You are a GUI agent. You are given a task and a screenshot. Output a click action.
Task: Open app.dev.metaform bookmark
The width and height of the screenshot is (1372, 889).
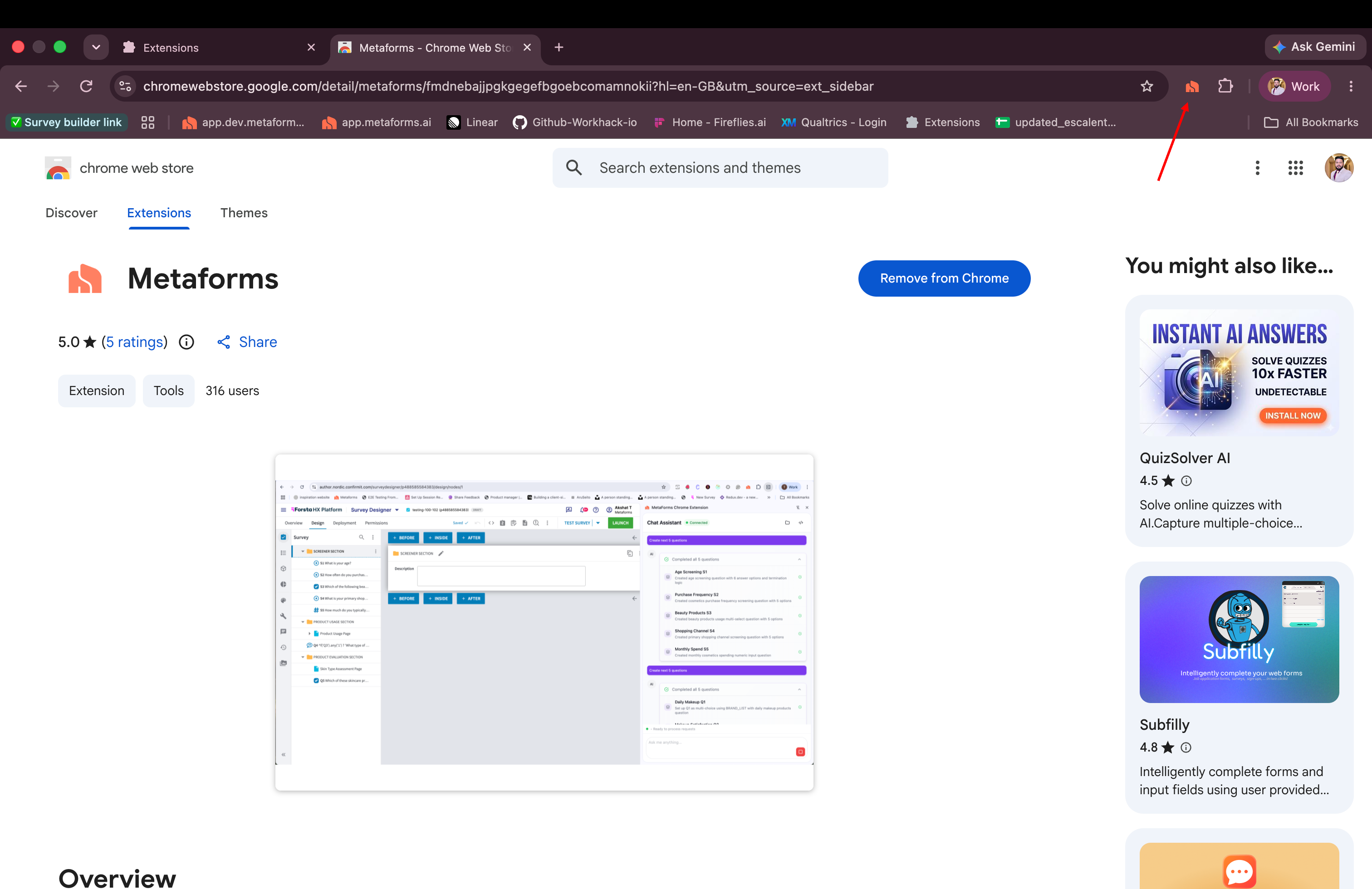point(243,122)
